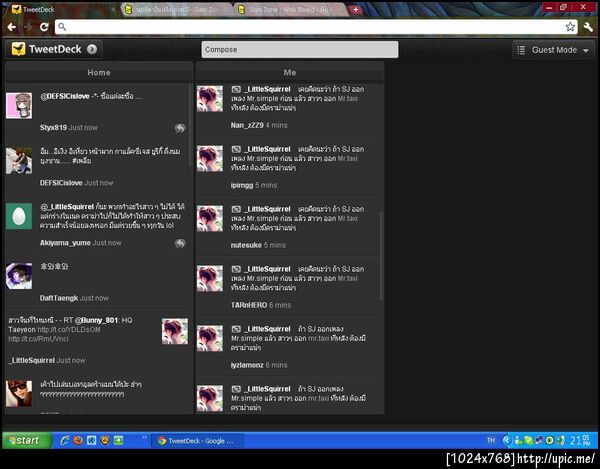Open _LittleSquirrel avatar in the Home column
The image size is (600, 469).
click(x=175, y=331)
